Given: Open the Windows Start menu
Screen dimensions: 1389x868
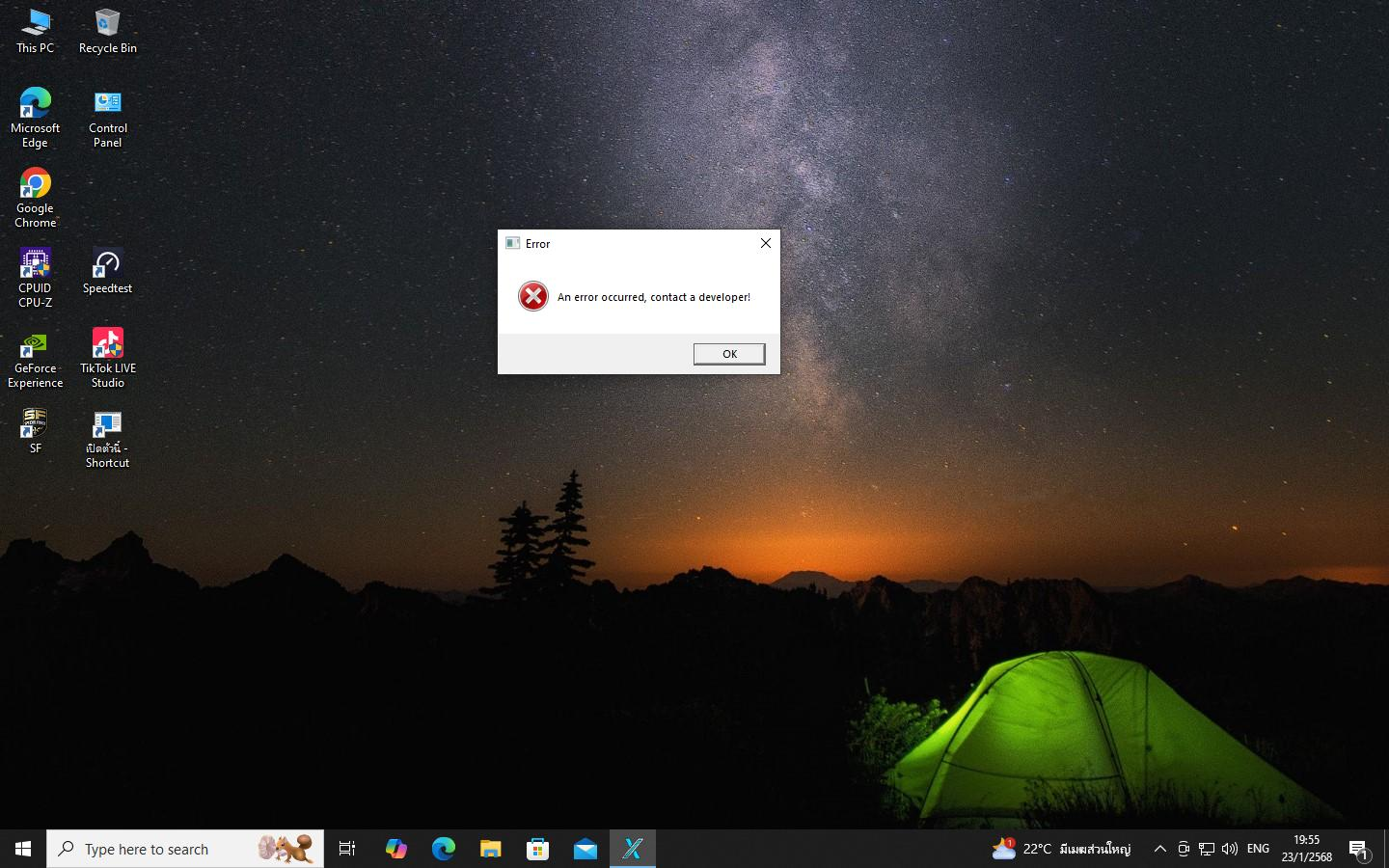Looking at the screenshot, I should click(x=23, y=849).
